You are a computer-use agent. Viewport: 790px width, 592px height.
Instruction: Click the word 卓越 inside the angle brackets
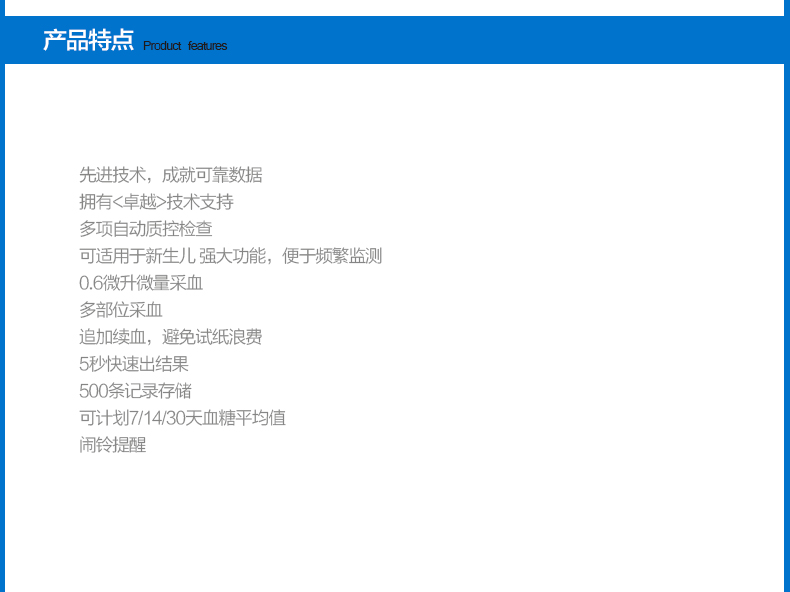(138, 202)
